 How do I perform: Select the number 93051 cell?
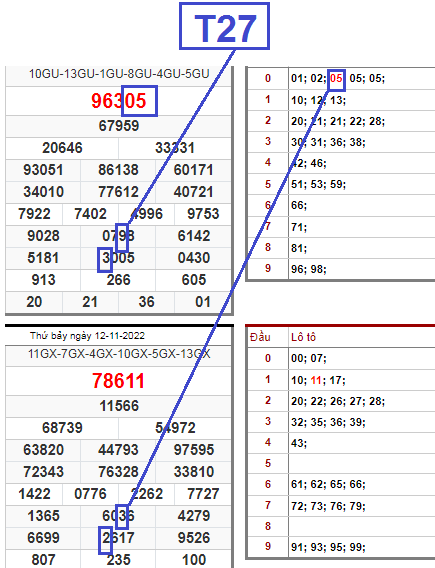click(43, 170)
